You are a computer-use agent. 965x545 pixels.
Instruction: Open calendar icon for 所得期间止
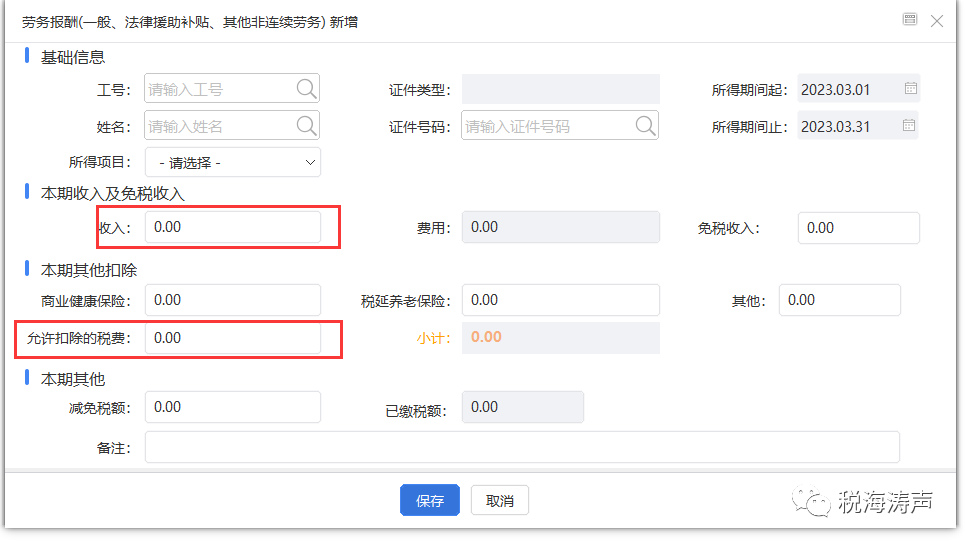tap(909, 125)
